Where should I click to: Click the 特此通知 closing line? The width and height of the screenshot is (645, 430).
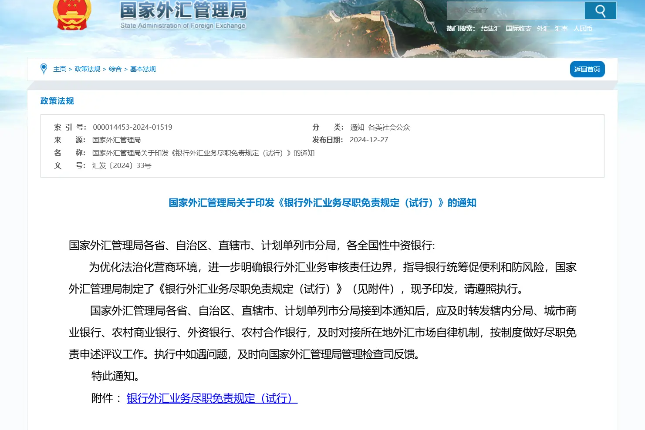(x=116, y=376)
